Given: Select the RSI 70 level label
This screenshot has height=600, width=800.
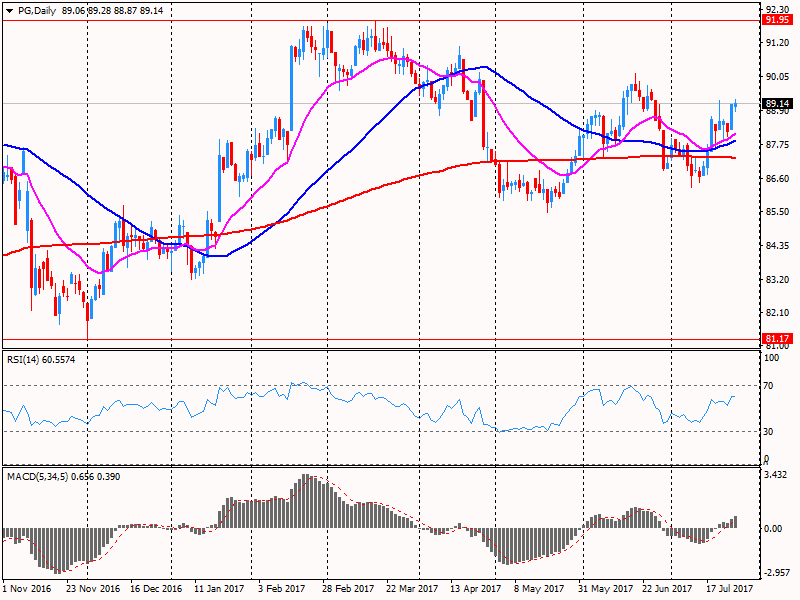Looking at the screenshot, I should pyautogui.click(x=768, y=386).
